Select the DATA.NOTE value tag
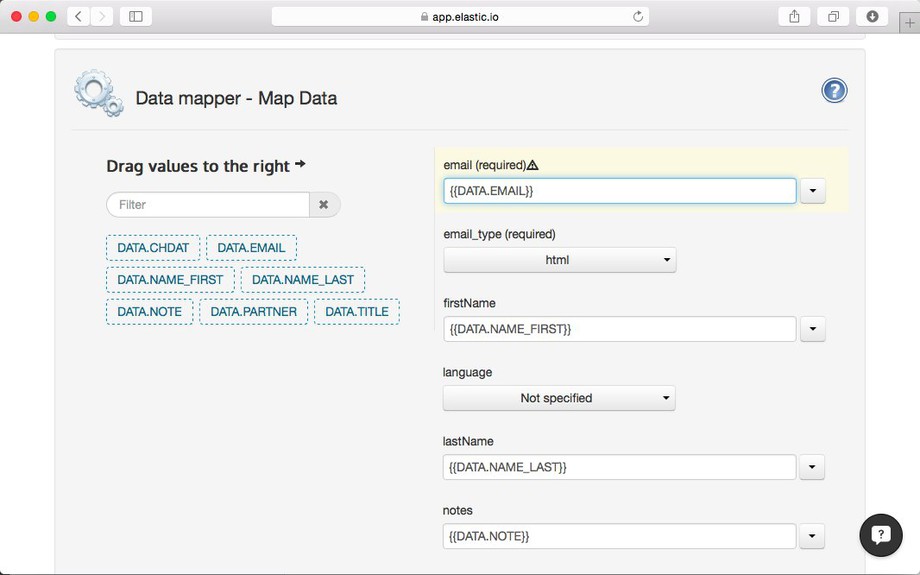 coord(150,312)
